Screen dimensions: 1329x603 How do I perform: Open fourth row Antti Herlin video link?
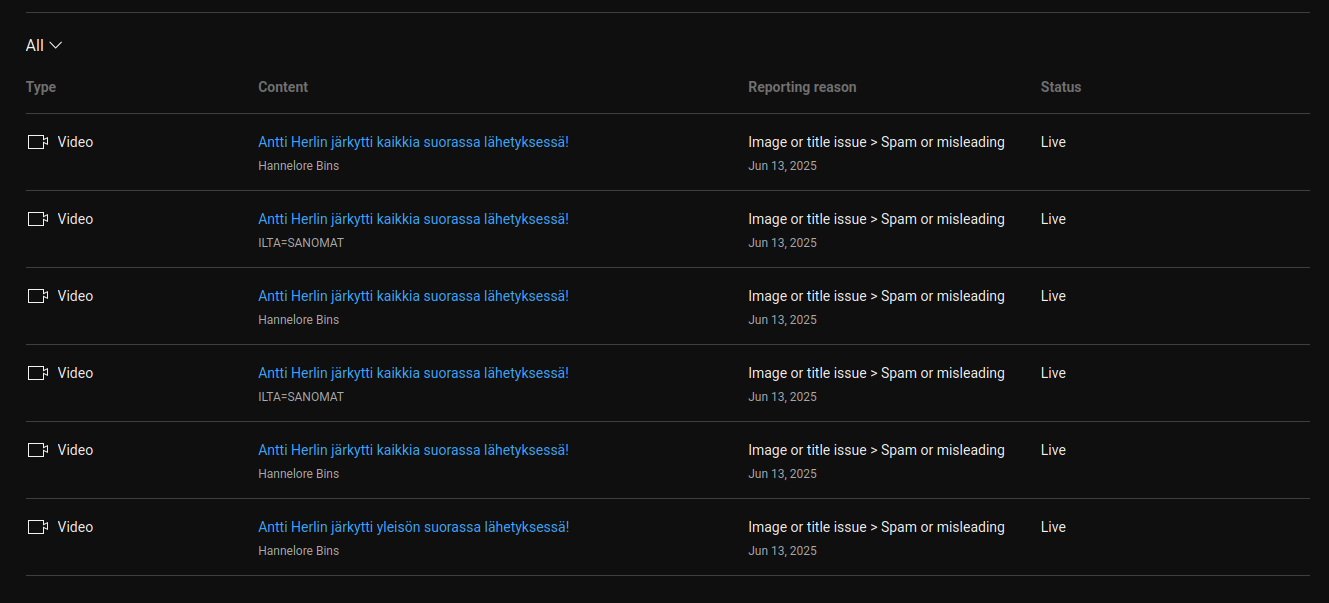pyautogui.click(x=413, y=373)
